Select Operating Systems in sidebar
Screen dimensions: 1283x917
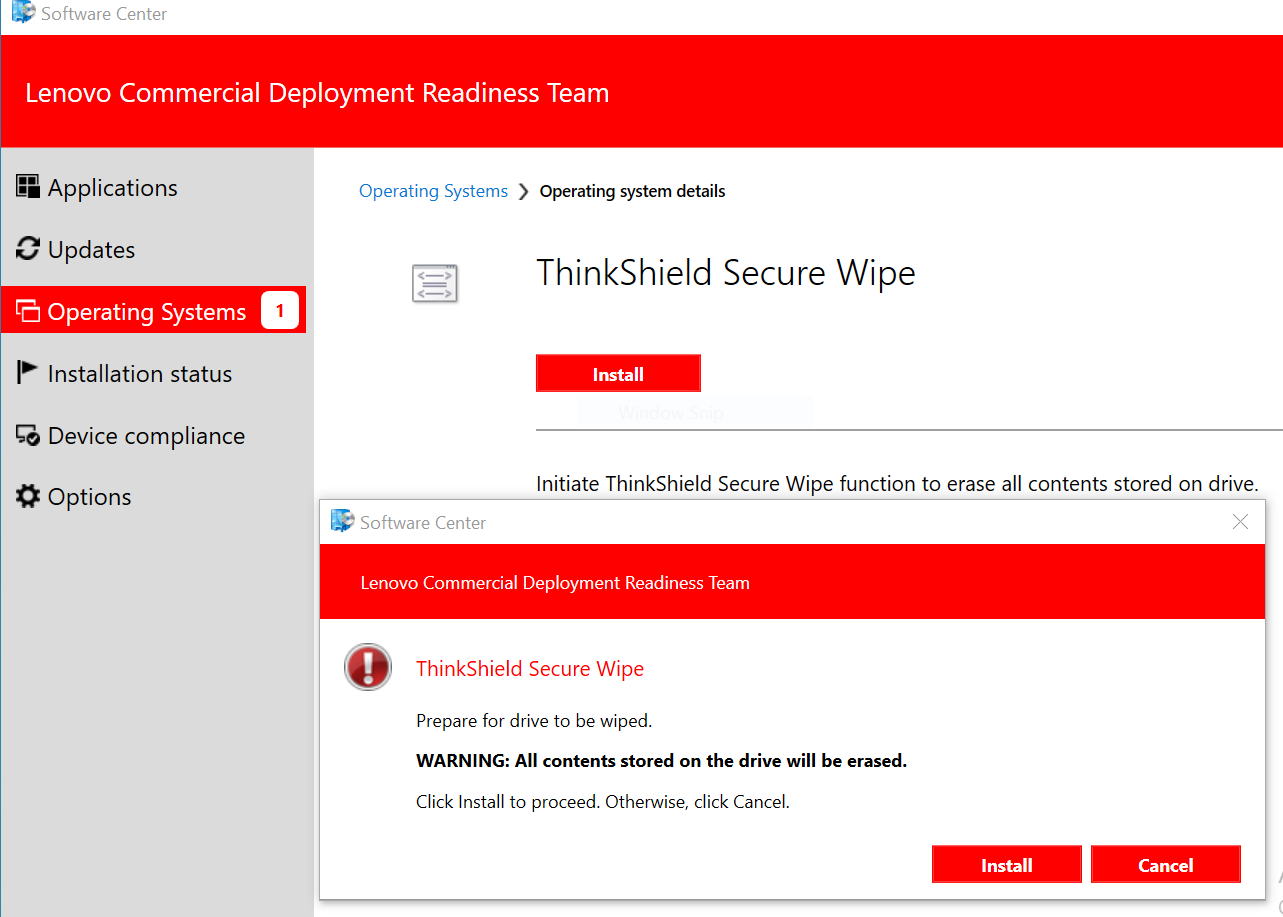154,310
